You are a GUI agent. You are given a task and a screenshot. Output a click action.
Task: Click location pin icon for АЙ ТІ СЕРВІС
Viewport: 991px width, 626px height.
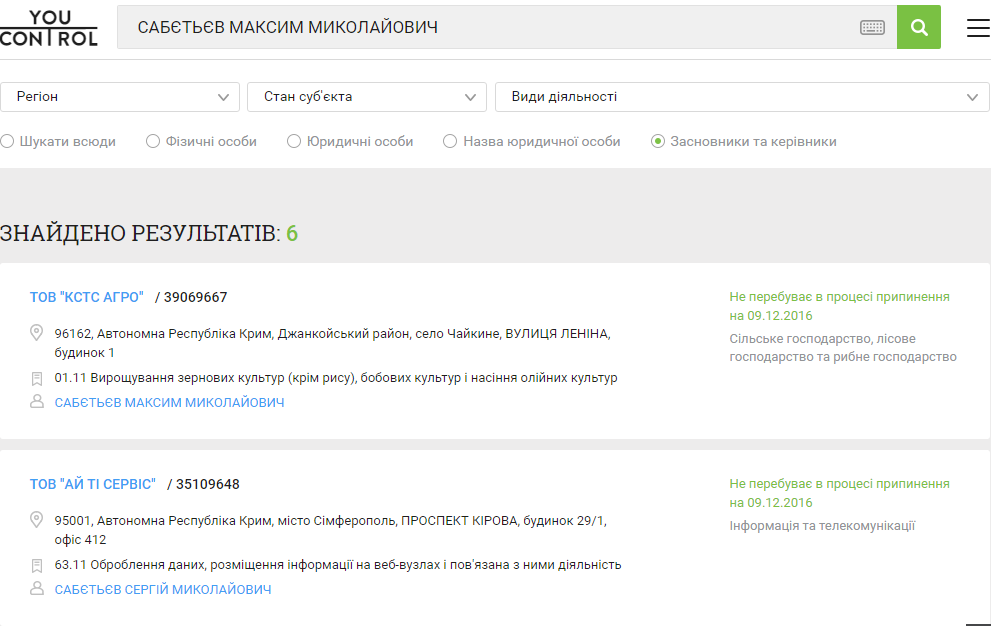point(37,520)
